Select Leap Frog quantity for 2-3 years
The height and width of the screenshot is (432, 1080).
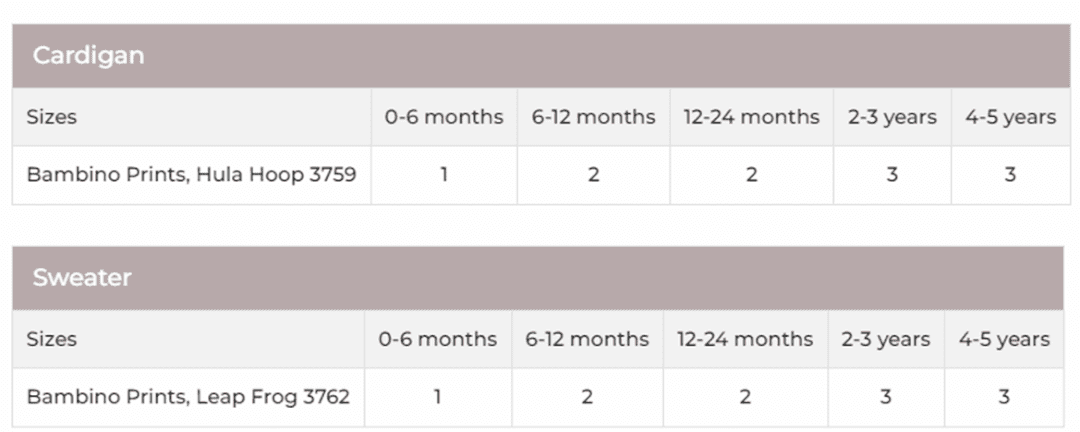[x=885, y=397]
